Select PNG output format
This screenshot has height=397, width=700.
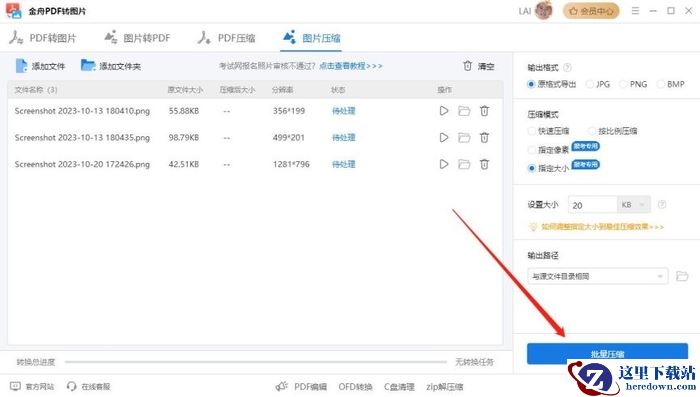pyautogui.click(x=633, y=84)
